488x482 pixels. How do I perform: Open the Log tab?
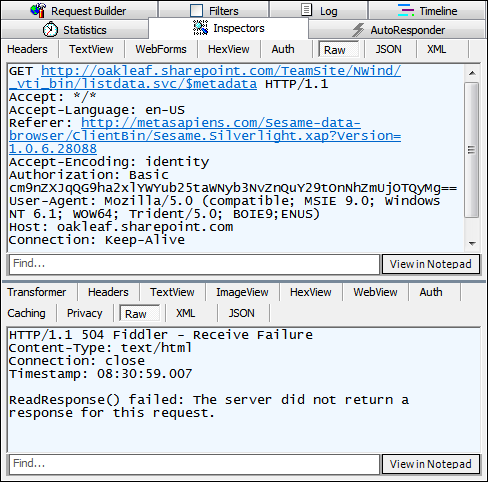(x=318, y=10)
